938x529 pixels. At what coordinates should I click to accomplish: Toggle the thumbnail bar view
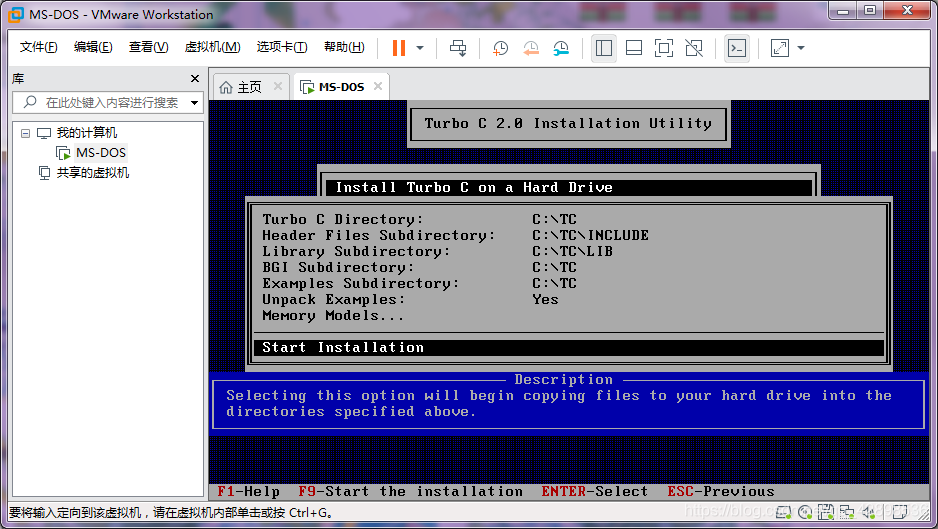point(634,48)
